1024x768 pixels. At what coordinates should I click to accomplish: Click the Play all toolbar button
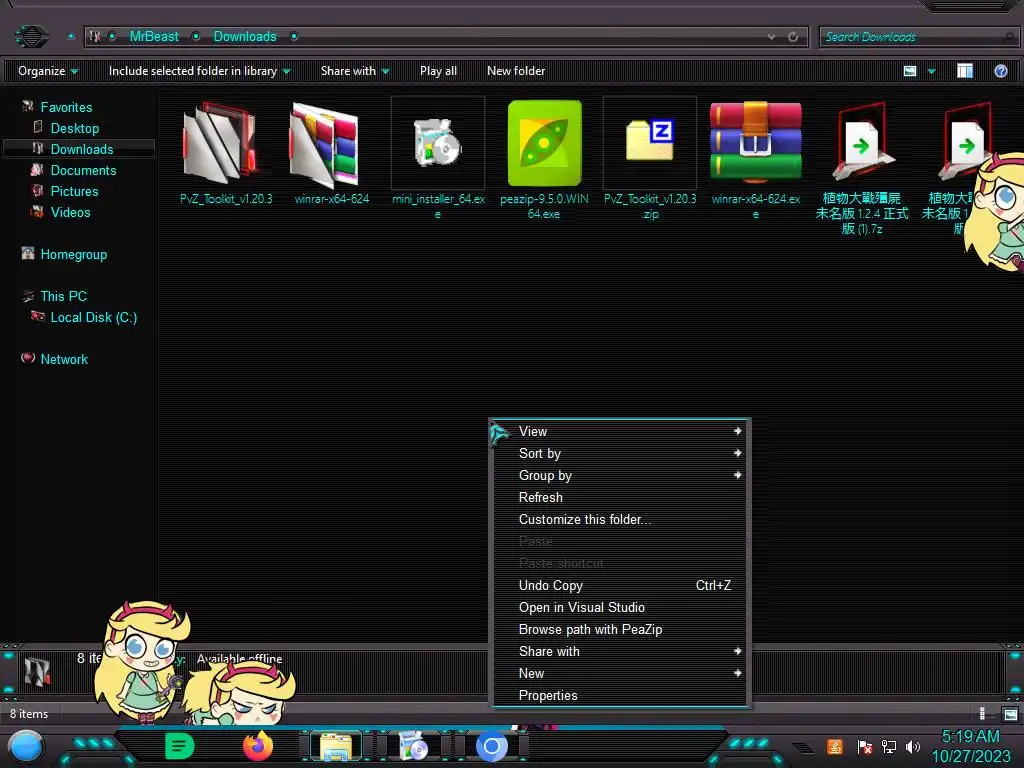click(438, 71)
